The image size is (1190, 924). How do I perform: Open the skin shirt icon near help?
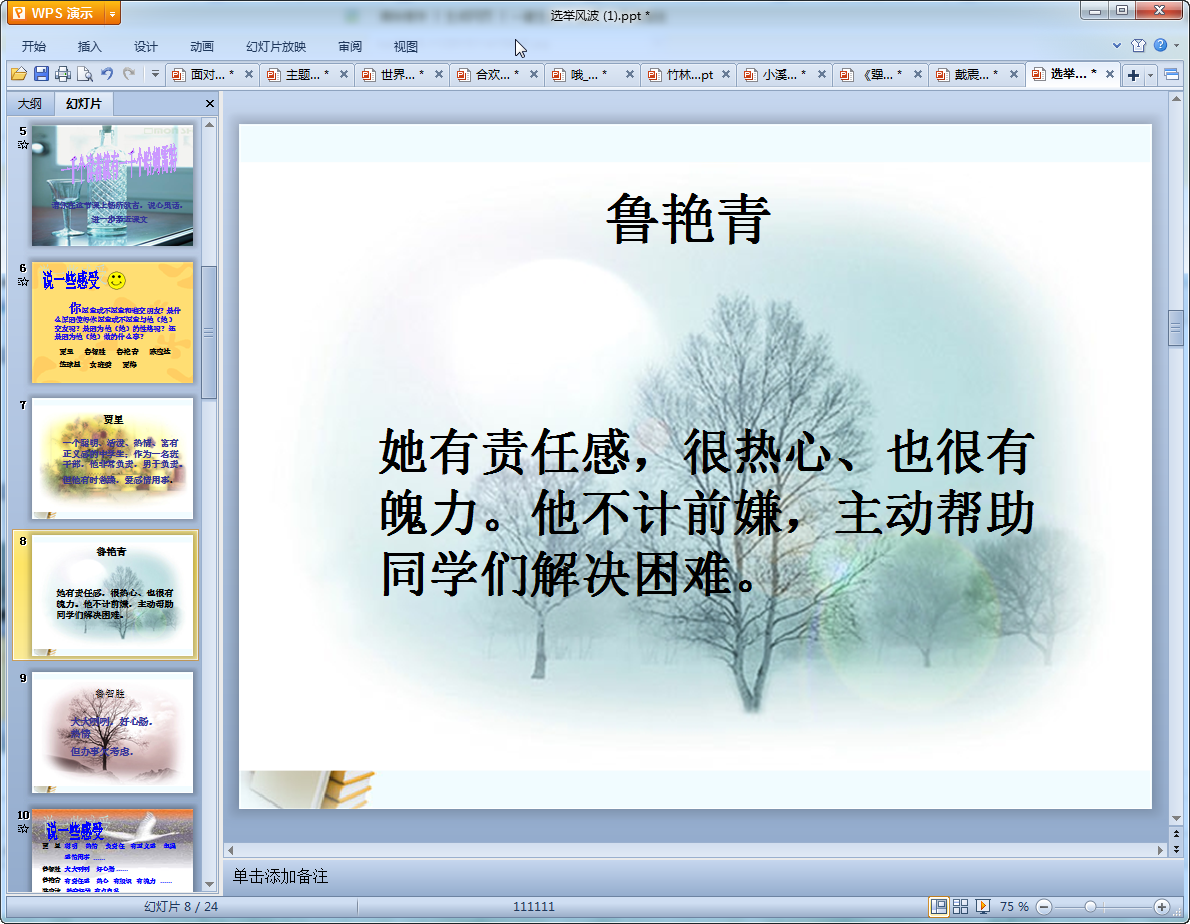1138,46
